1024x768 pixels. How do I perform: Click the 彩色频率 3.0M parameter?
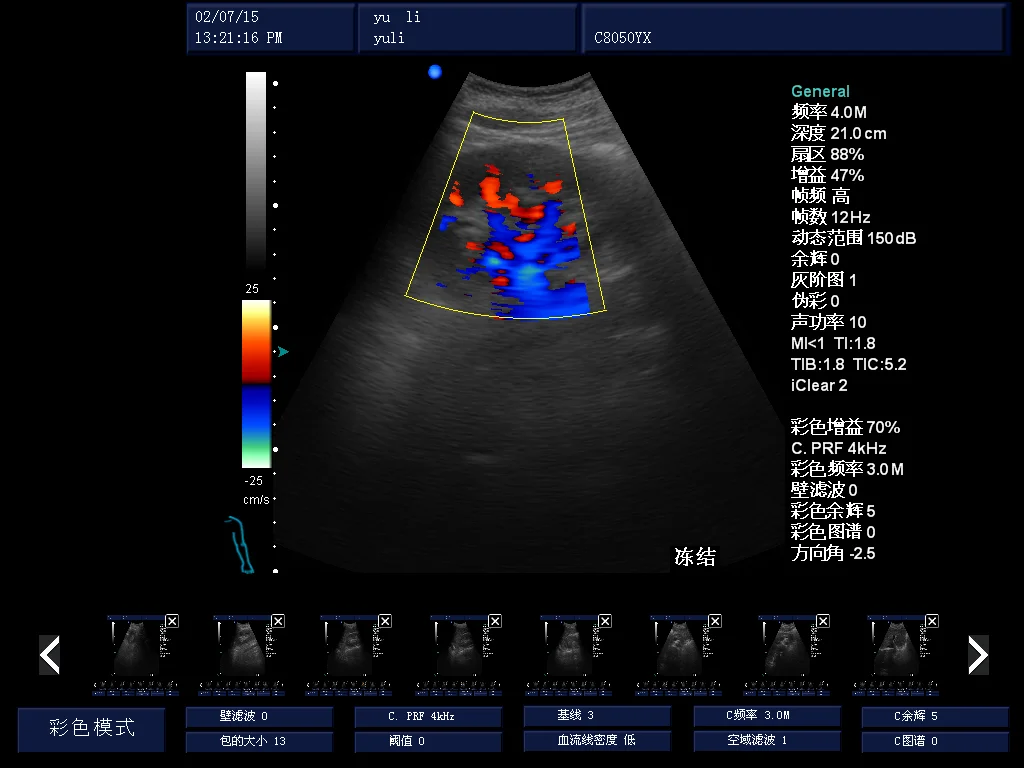(847, 469)
